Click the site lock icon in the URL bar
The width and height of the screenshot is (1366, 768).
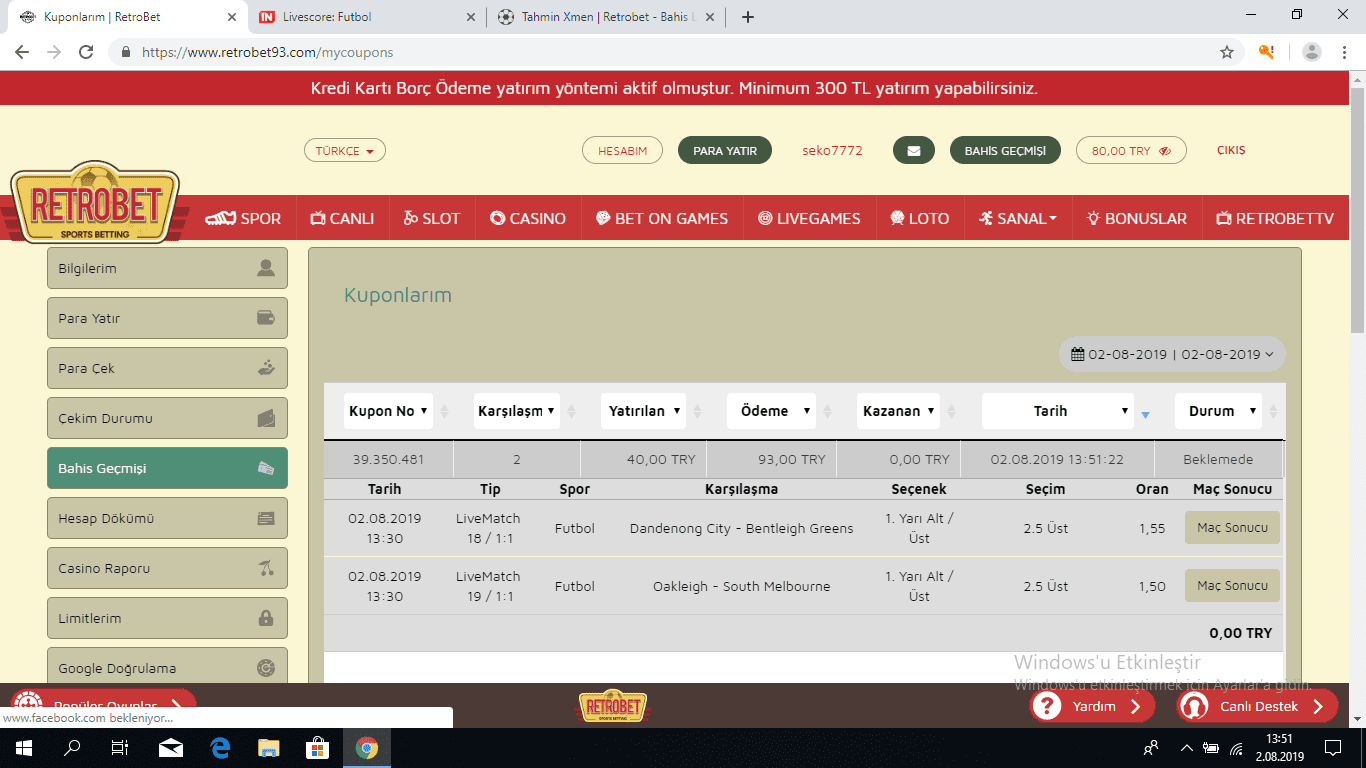point(126,52)
